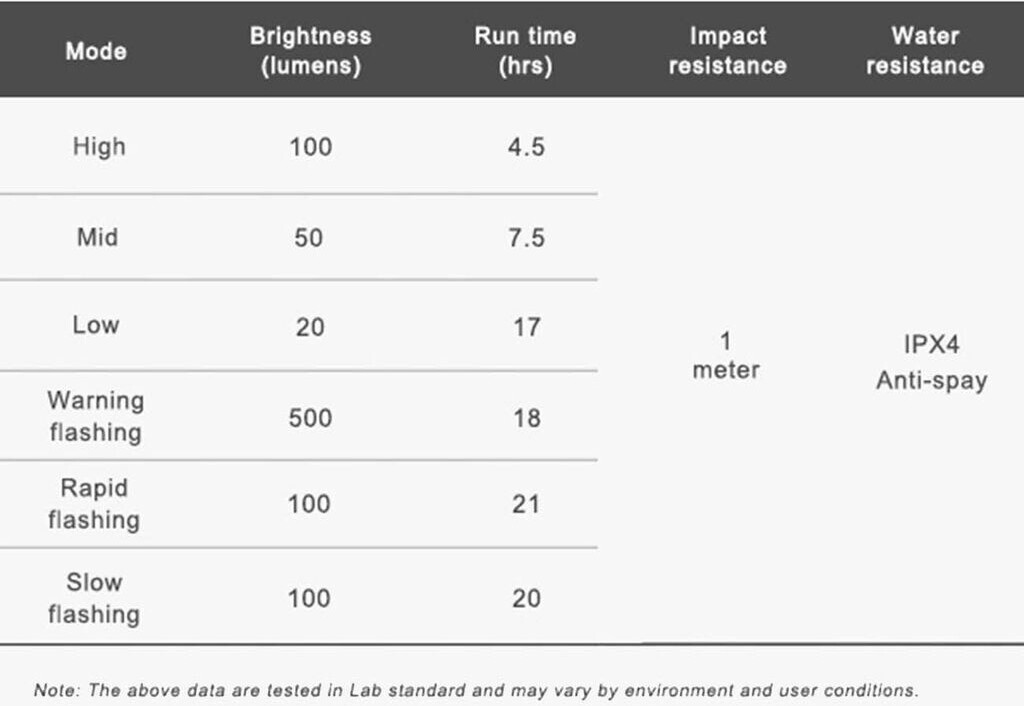Select the 17 hours run time value
The width and height of the screenshot is (1024, 706).
tap(526, 326)
